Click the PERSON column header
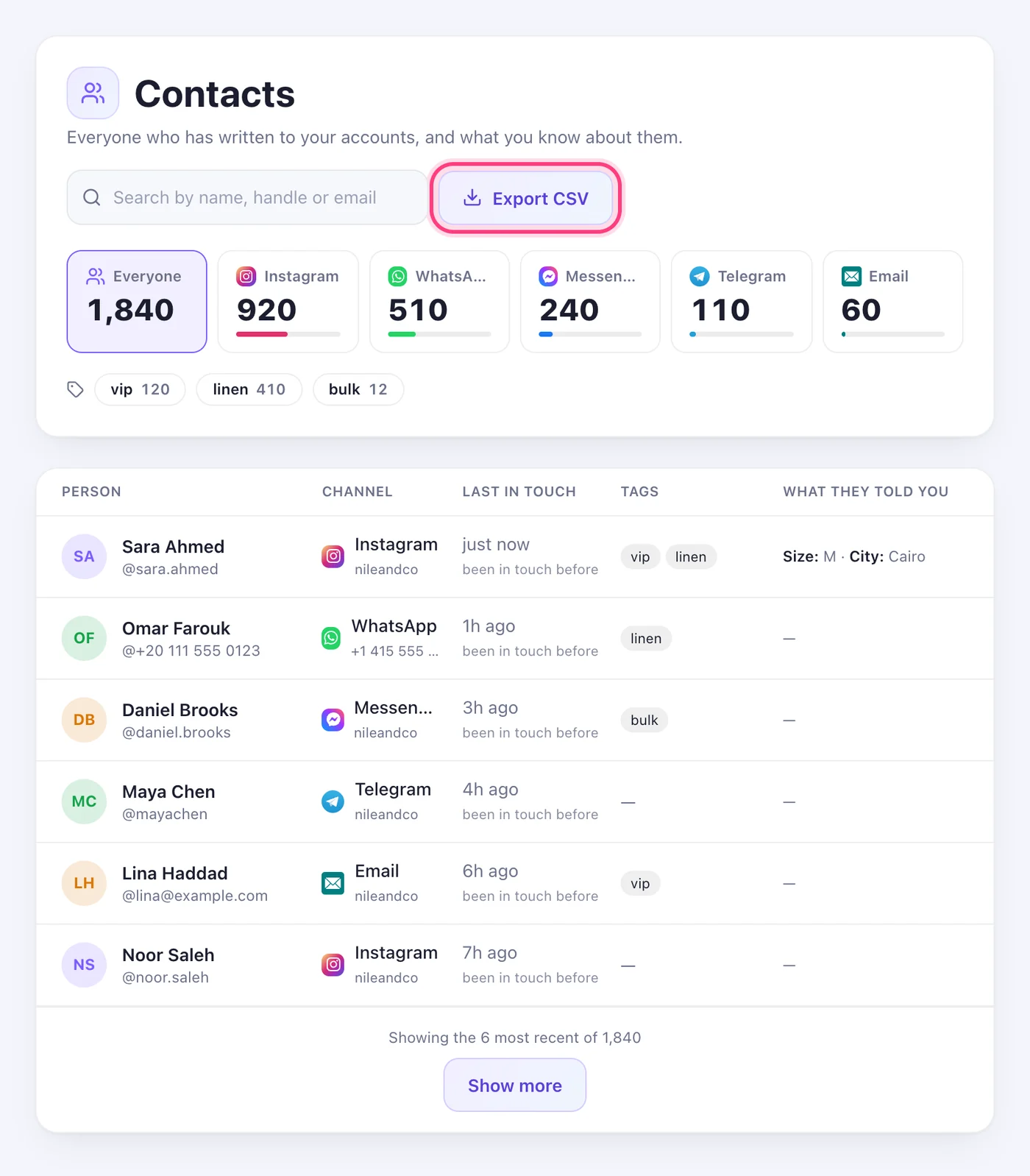 pos(91,492)
